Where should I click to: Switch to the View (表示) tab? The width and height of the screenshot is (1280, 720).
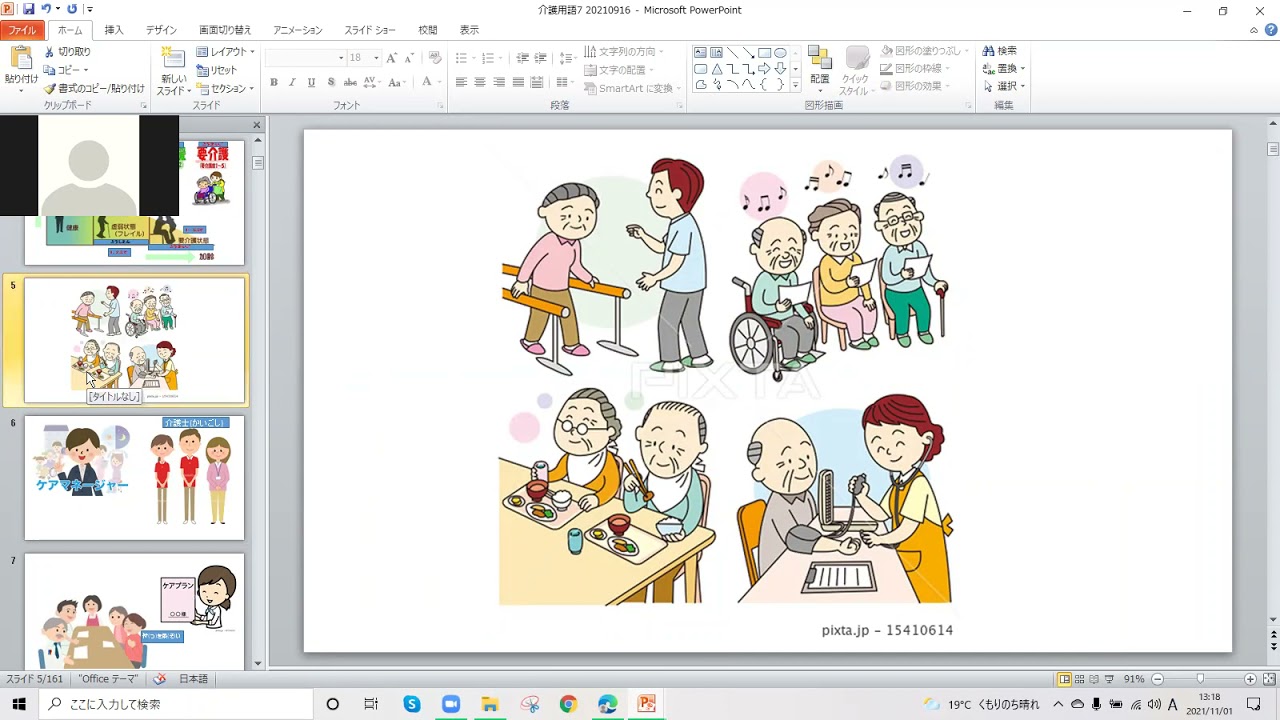(469, 30)
